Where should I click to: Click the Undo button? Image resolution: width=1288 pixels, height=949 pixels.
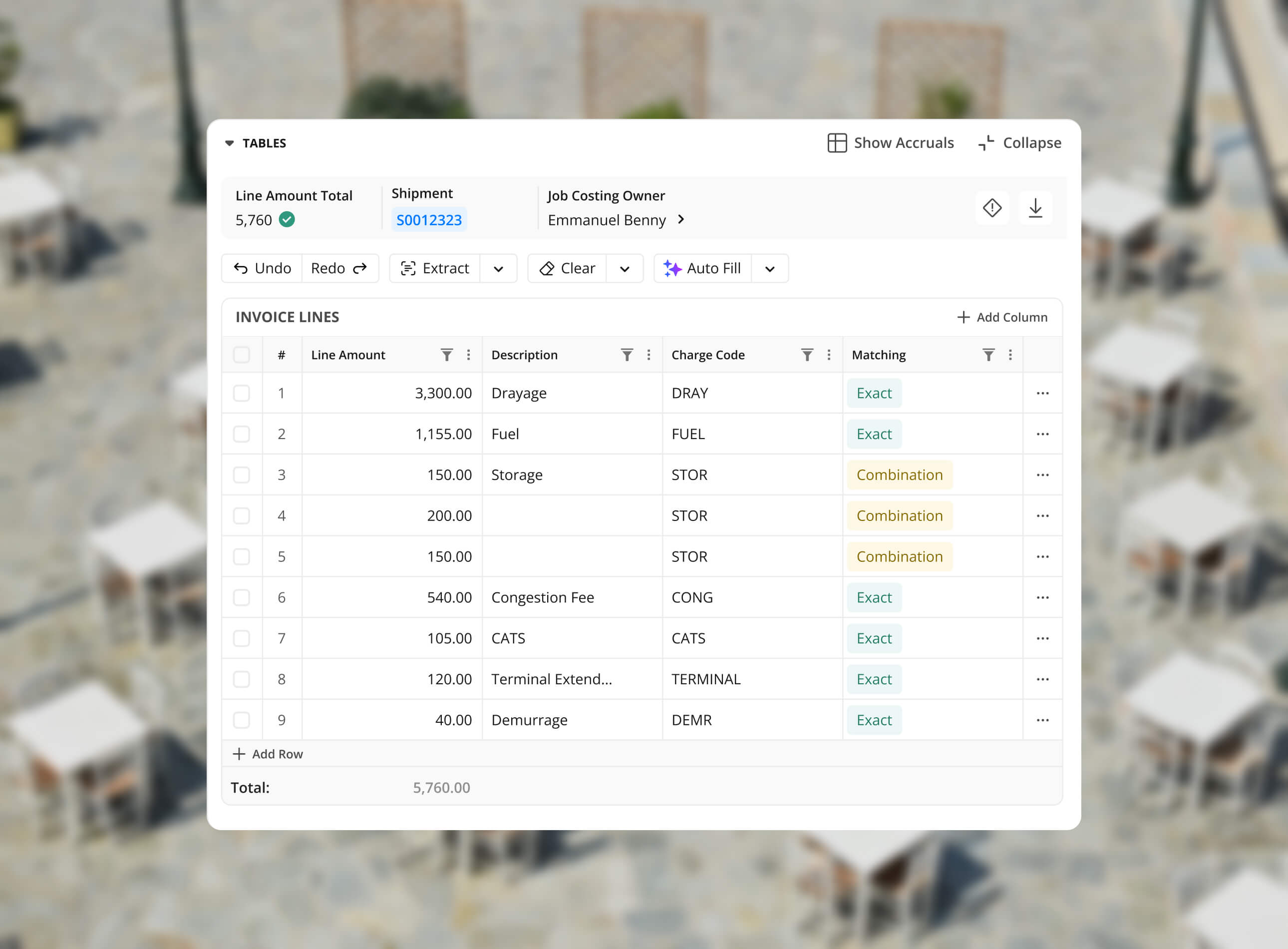[263, 268]
